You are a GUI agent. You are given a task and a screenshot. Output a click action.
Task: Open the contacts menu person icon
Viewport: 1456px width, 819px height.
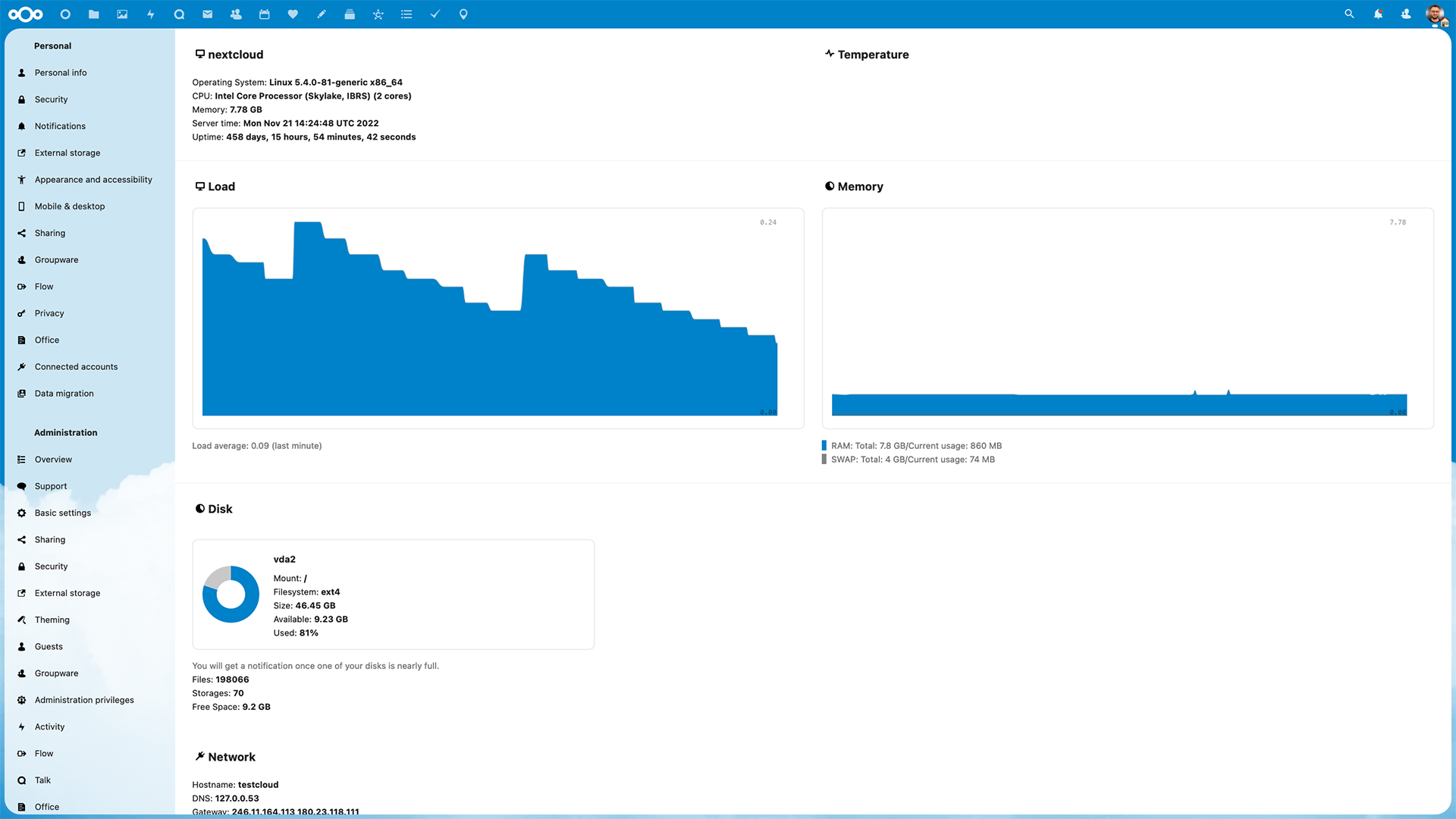click(1406, 14)
